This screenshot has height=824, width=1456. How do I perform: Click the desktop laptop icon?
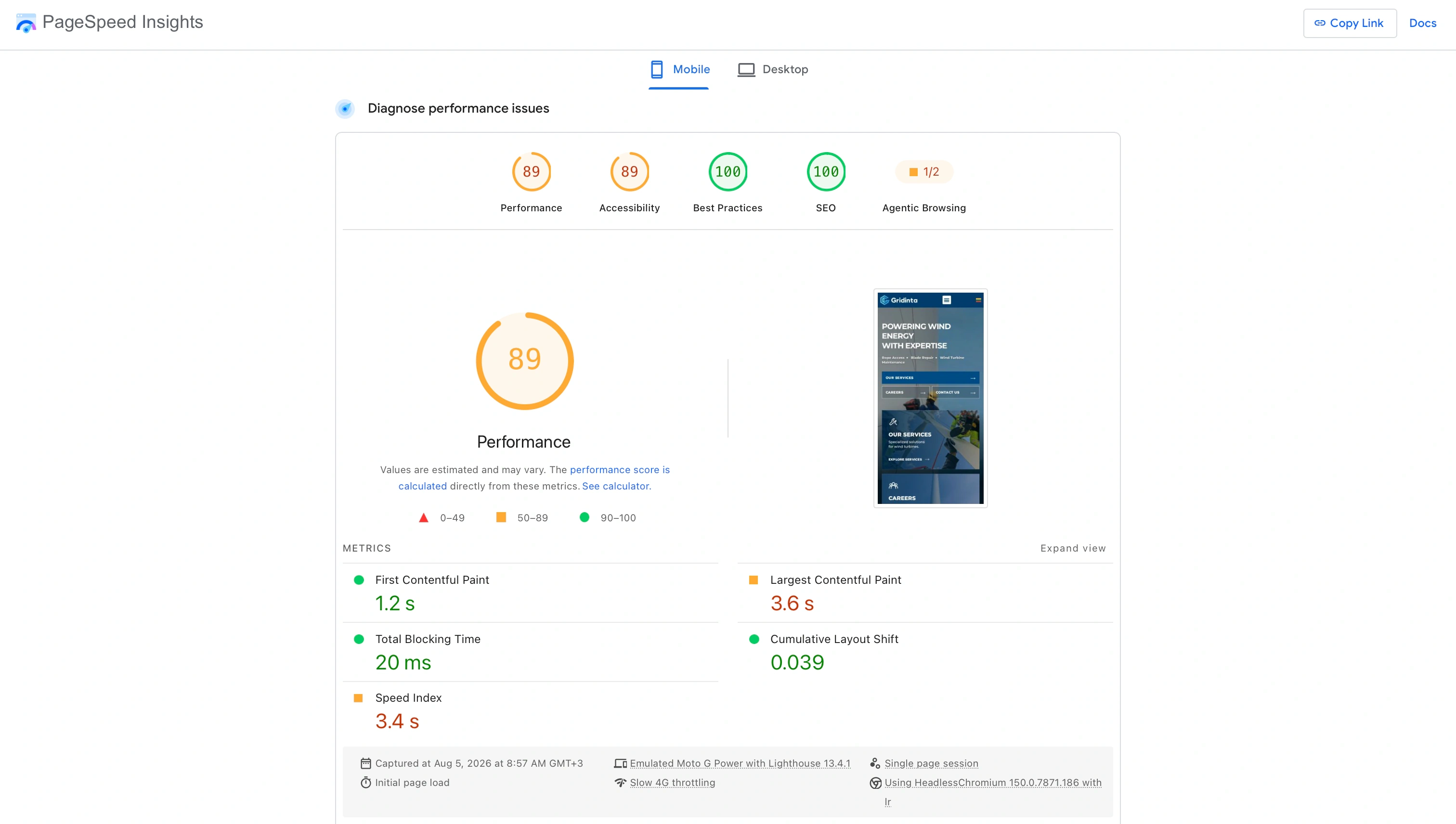pyautogui.click(x=746, y=70)
